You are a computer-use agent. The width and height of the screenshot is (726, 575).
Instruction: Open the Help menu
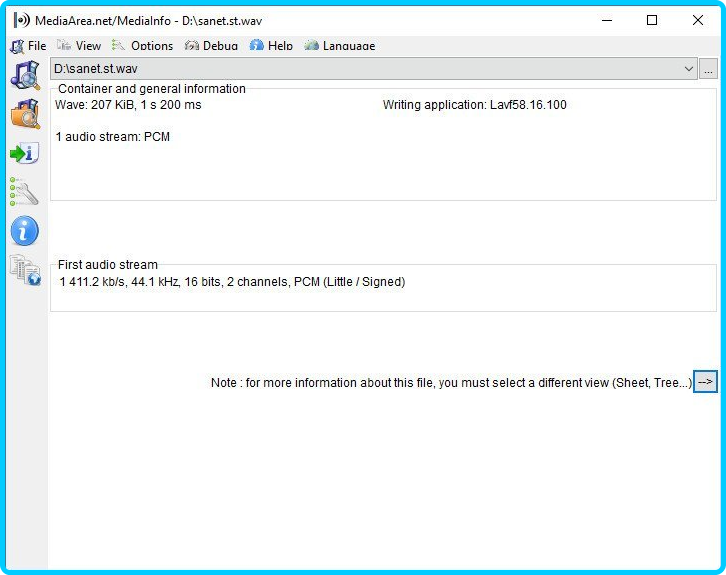click(271, 46)
